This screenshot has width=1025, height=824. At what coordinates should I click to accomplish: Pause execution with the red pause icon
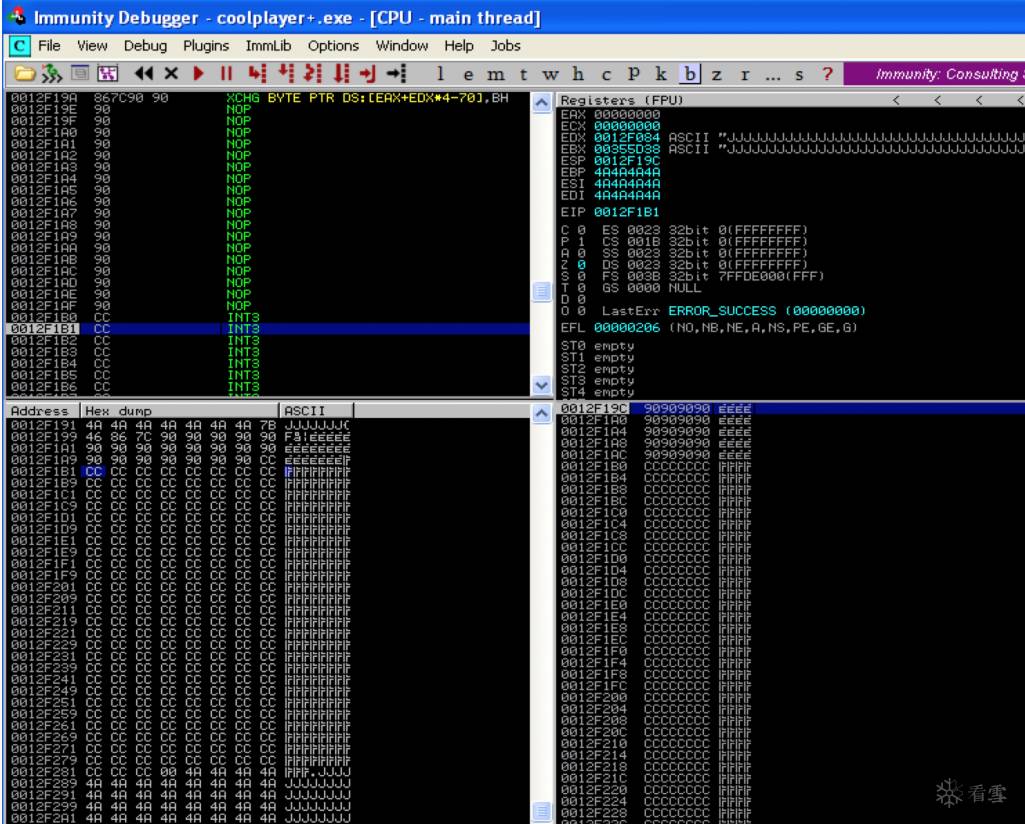226,73
